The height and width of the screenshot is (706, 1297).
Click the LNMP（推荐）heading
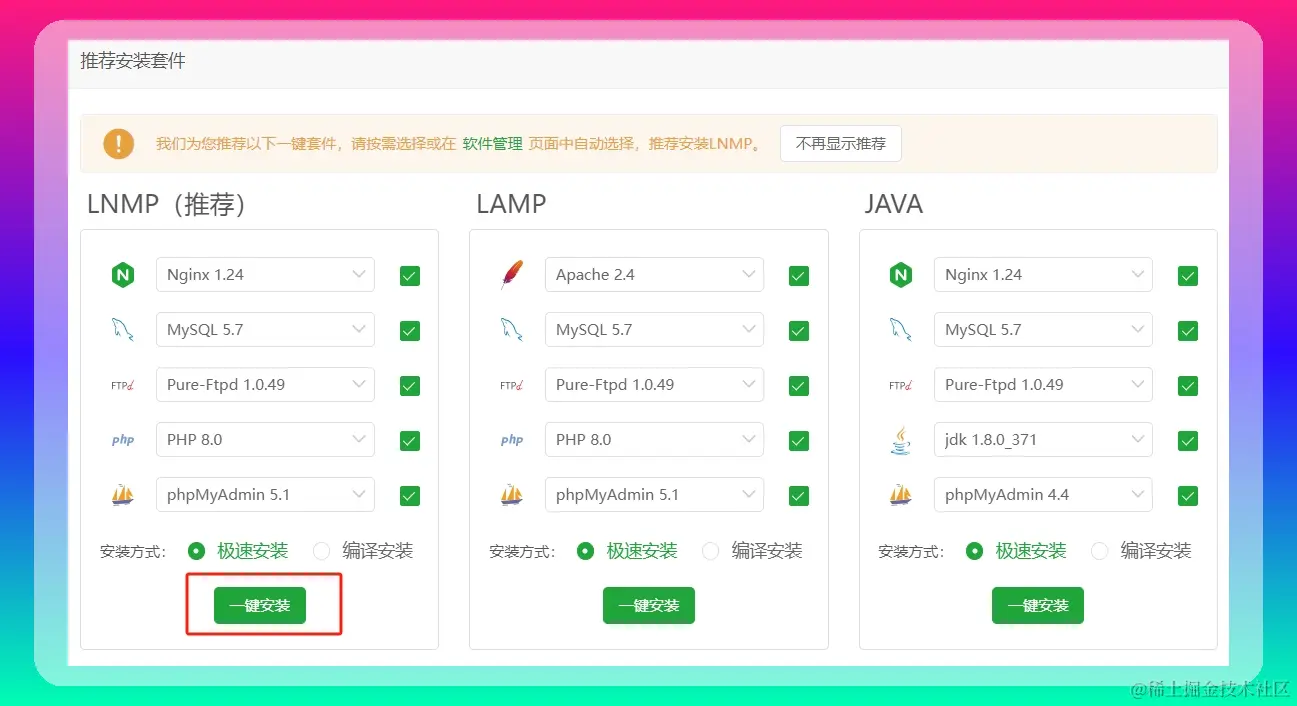click(167, 204)
